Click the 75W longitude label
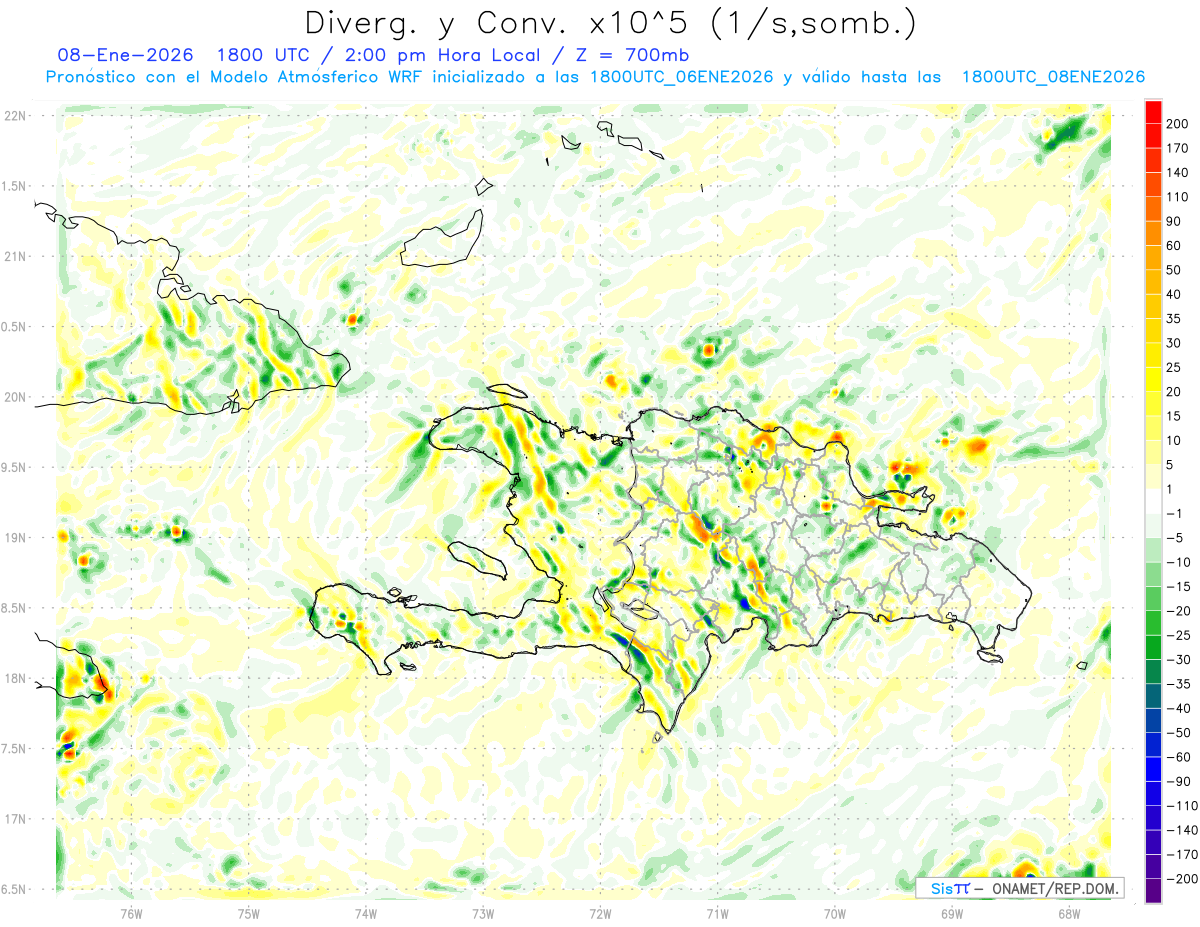The height and width of the screenshot is (927, 1200). coord(249,912)
